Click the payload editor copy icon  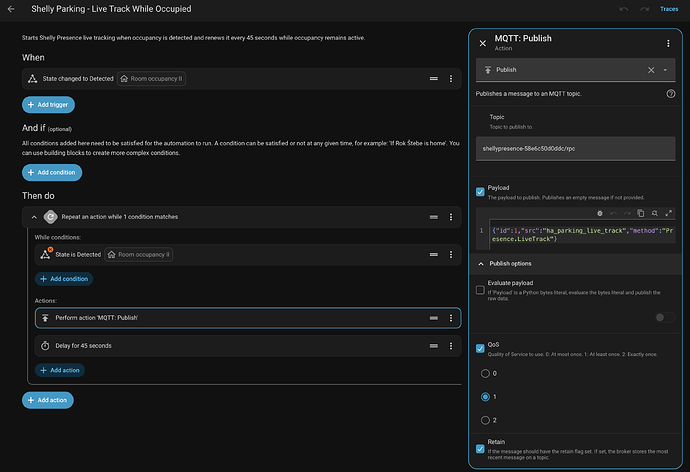(641, 213)
